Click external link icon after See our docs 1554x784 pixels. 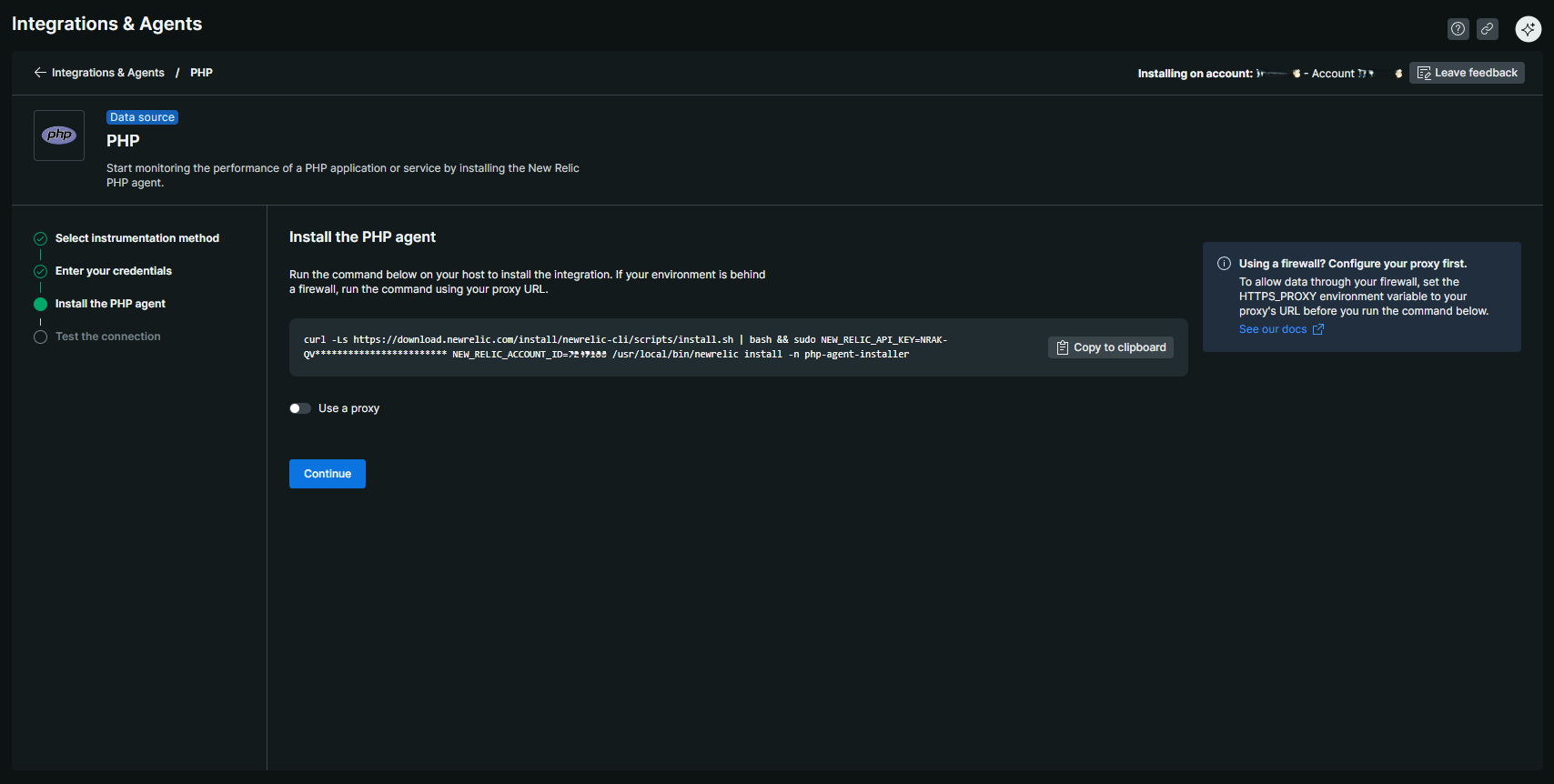[x=1317, y=329]
